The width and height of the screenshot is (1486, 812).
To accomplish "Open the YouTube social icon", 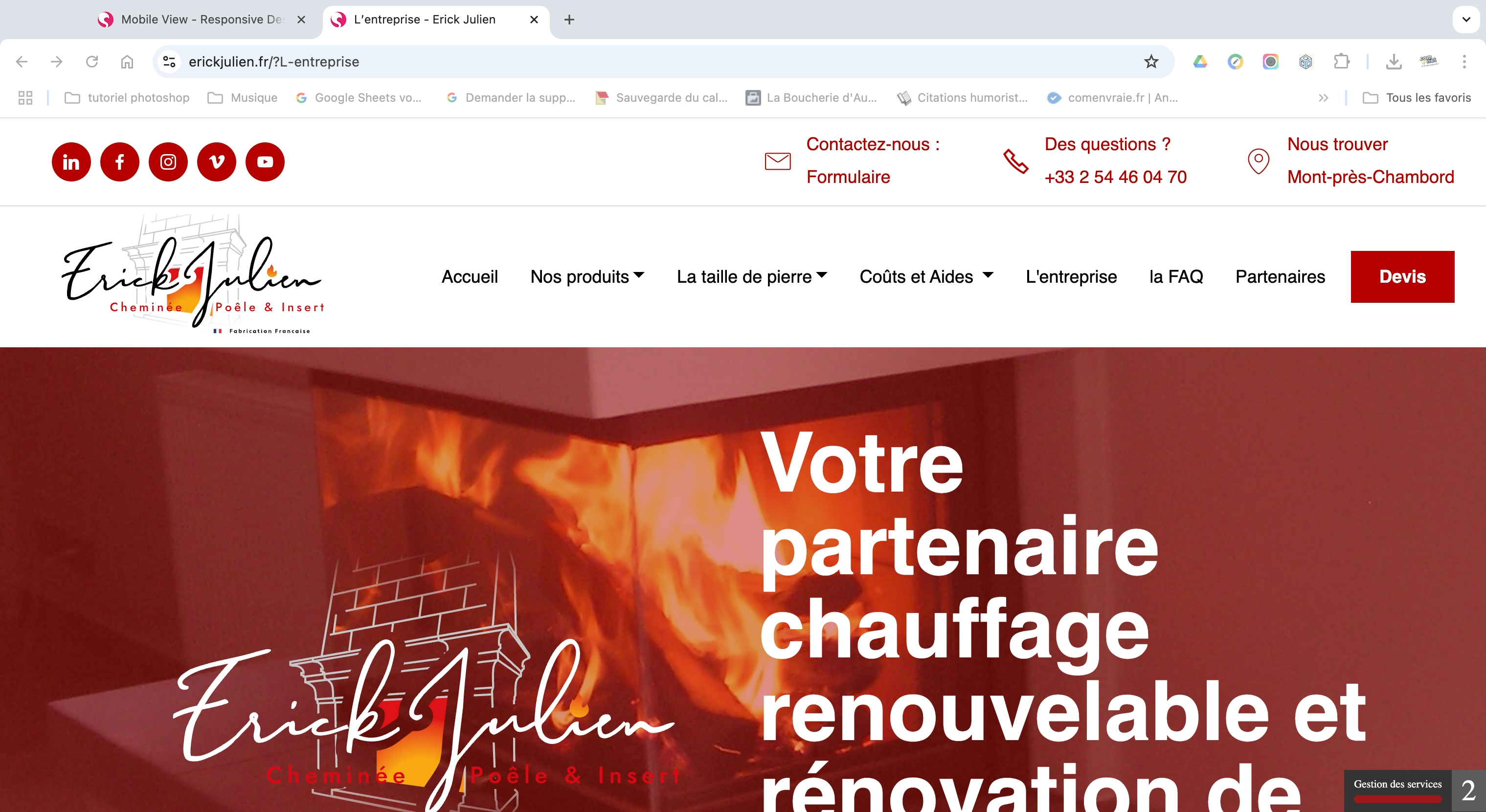I will point(265,162).
